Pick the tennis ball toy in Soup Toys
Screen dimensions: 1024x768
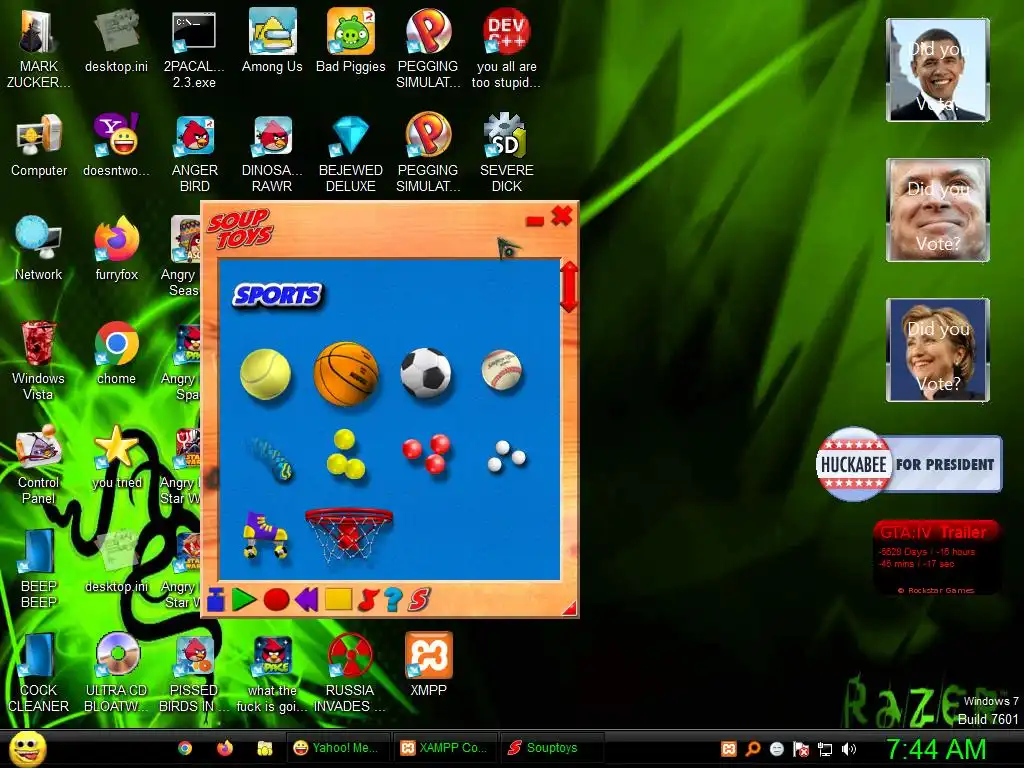coord(265,374)
